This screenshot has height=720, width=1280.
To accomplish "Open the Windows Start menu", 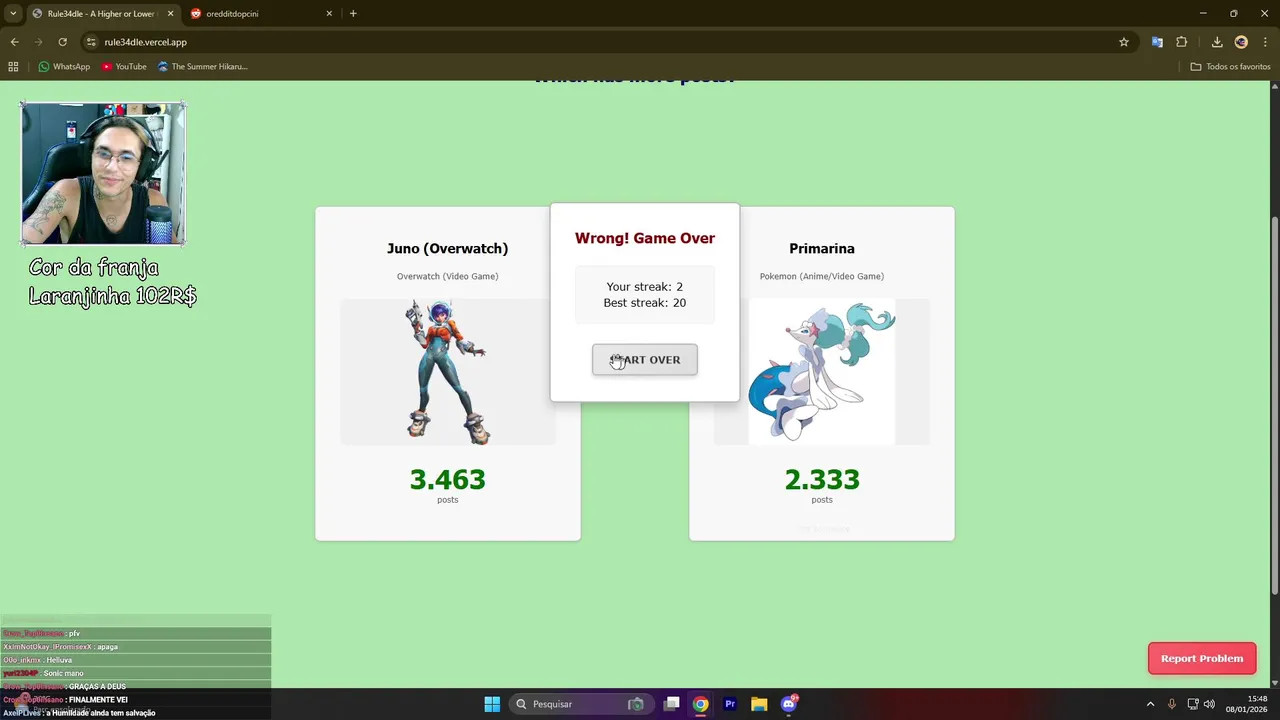I will 492,704.
